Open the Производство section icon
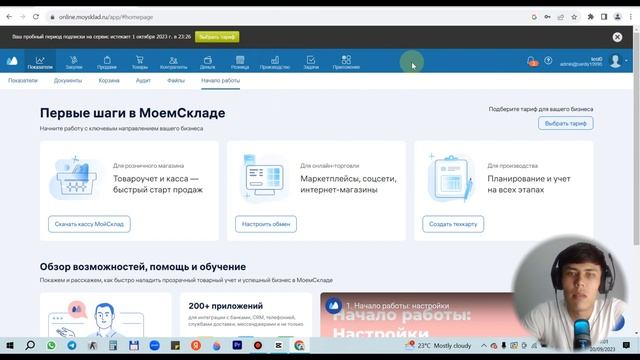Viewport: 640px width, 360px height. click(275, 62)
